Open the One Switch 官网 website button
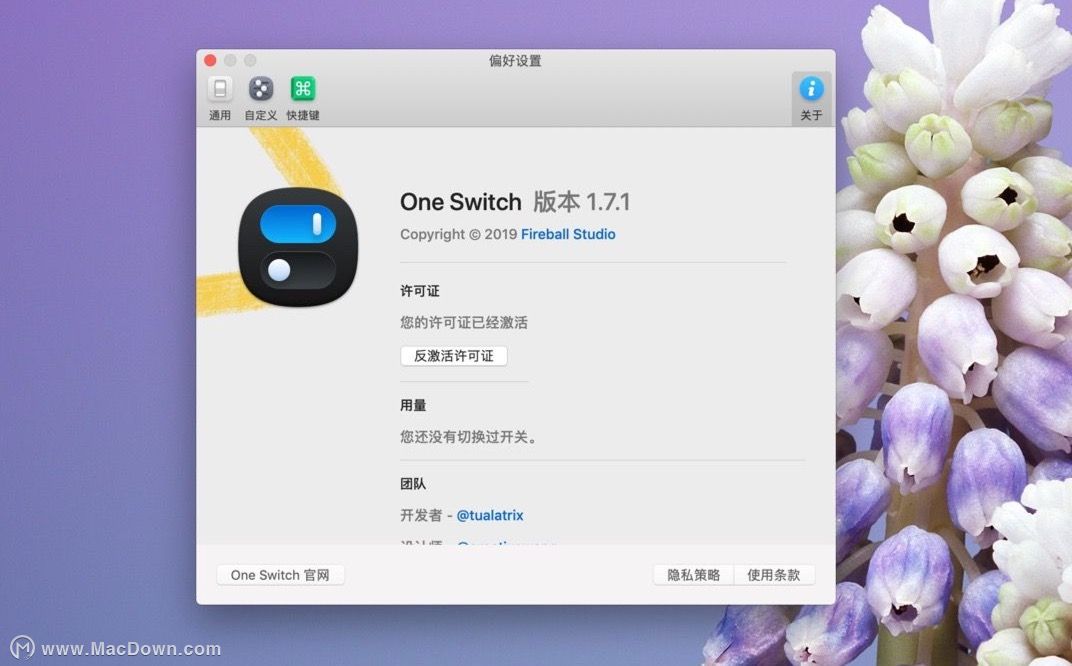 [280, 575]
